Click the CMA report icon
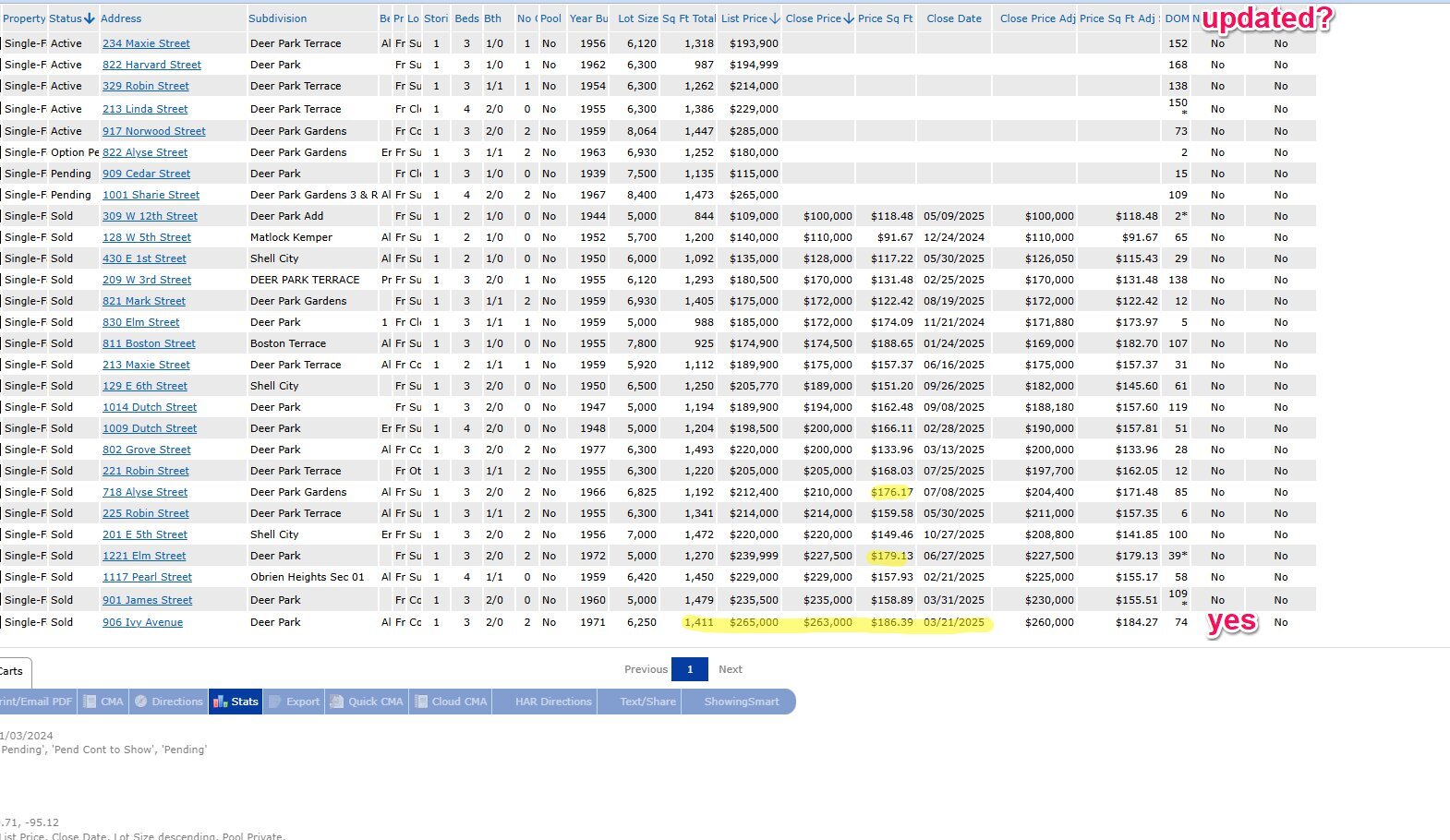 click(91, 702)
